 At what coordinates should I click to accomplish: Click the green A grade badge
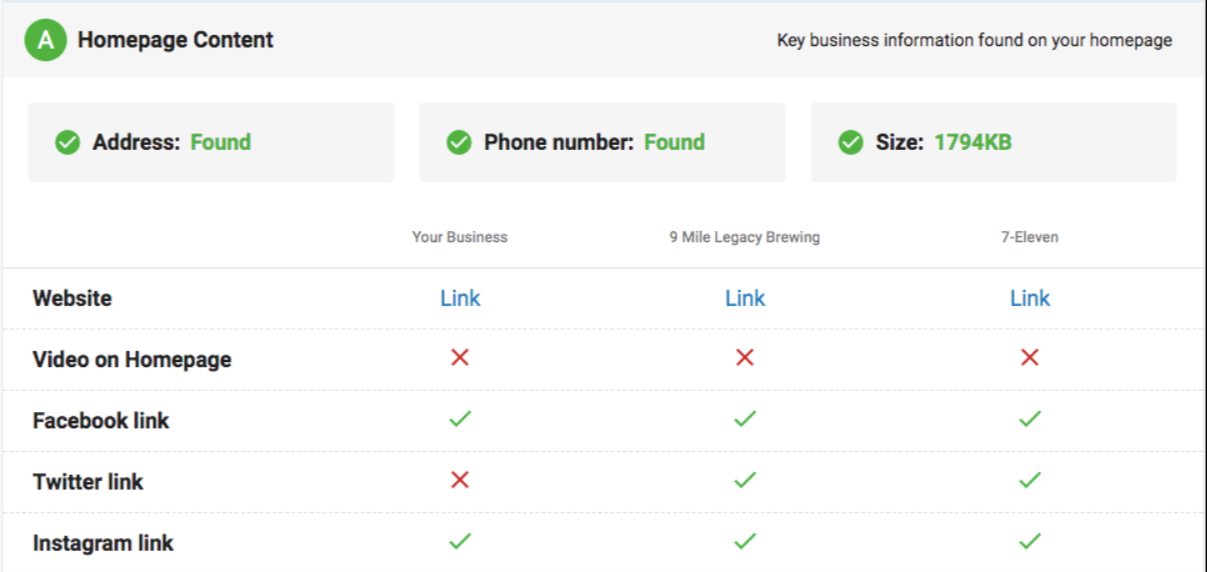(45, 40)
